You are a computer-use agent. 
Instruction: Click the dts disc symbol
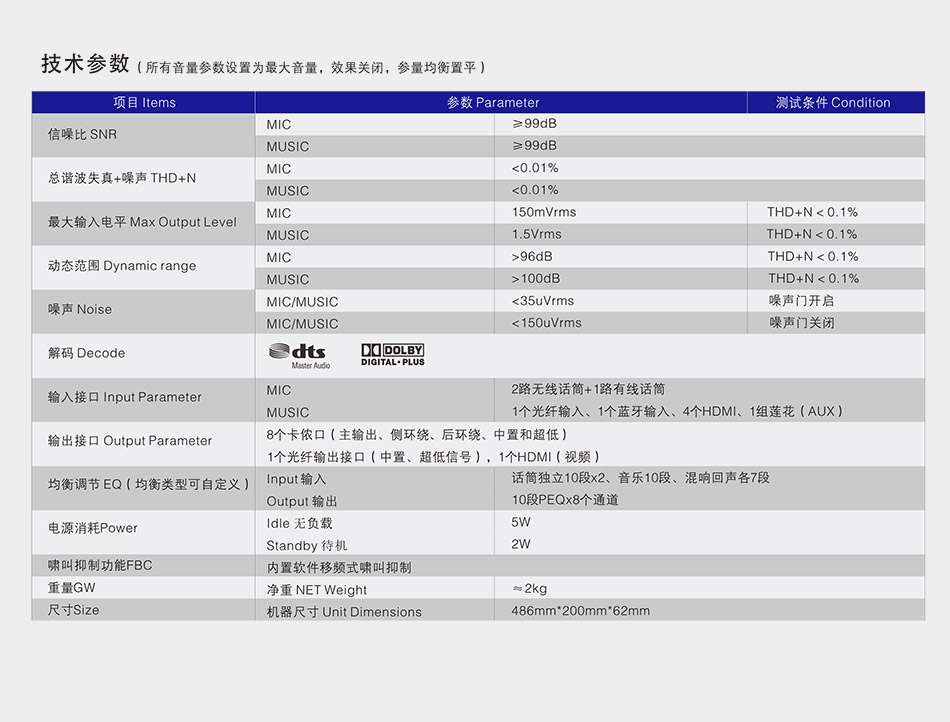point(277,350)
